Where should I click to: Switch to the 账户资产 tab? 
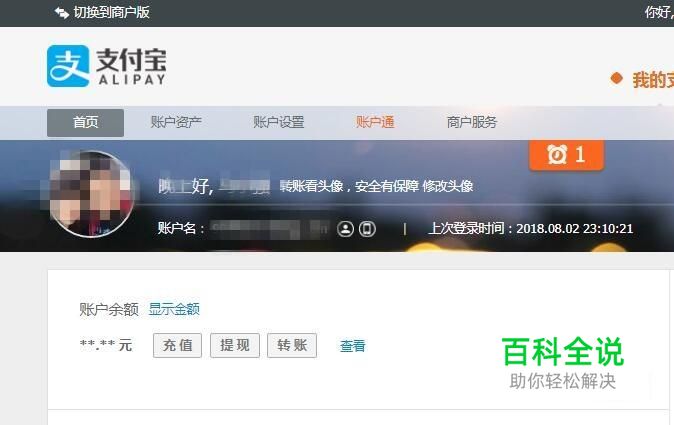tap(176, 122)
